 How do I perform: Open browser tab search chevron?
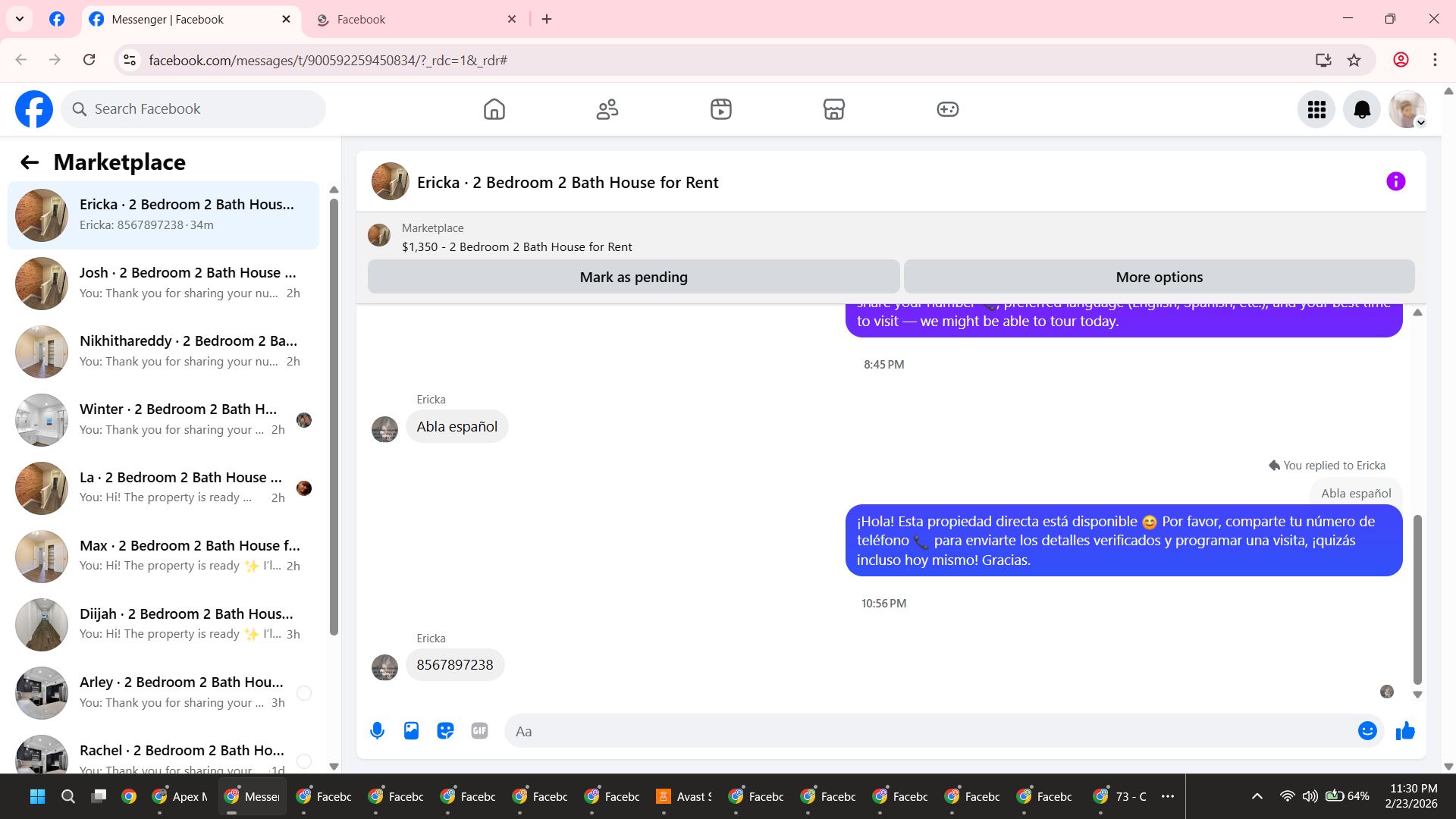(x=20, y=19)
